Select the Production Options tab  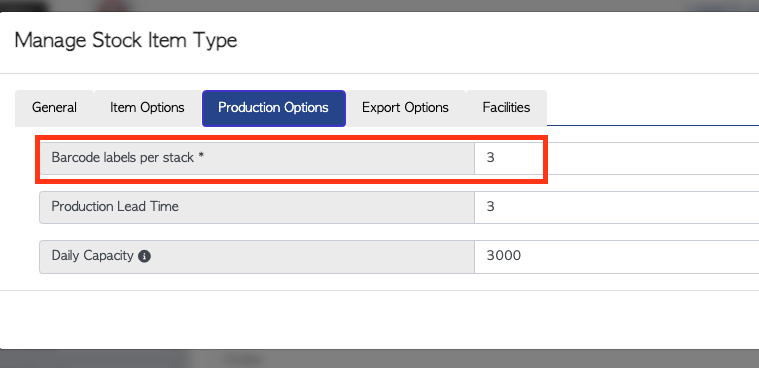click(273, 108)
